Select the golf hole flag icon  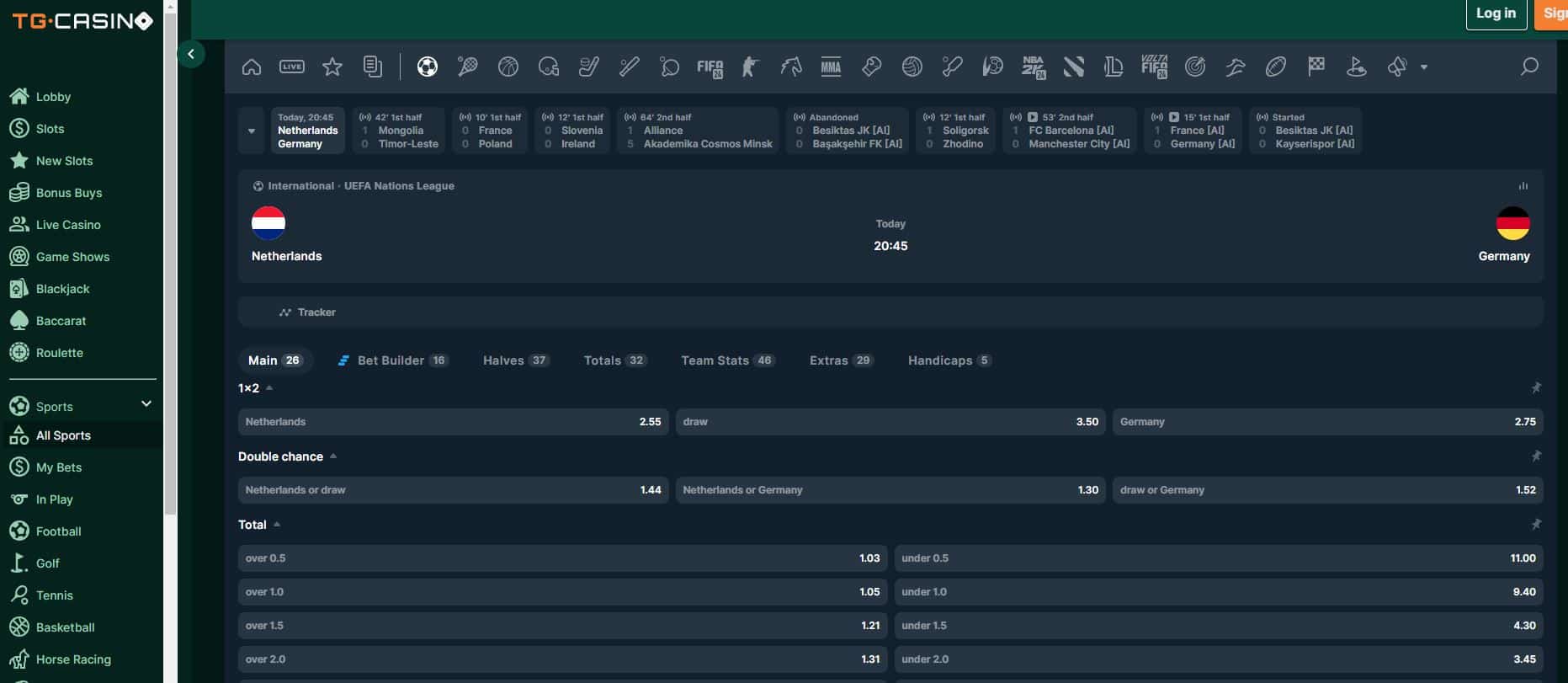[1357, 67]
